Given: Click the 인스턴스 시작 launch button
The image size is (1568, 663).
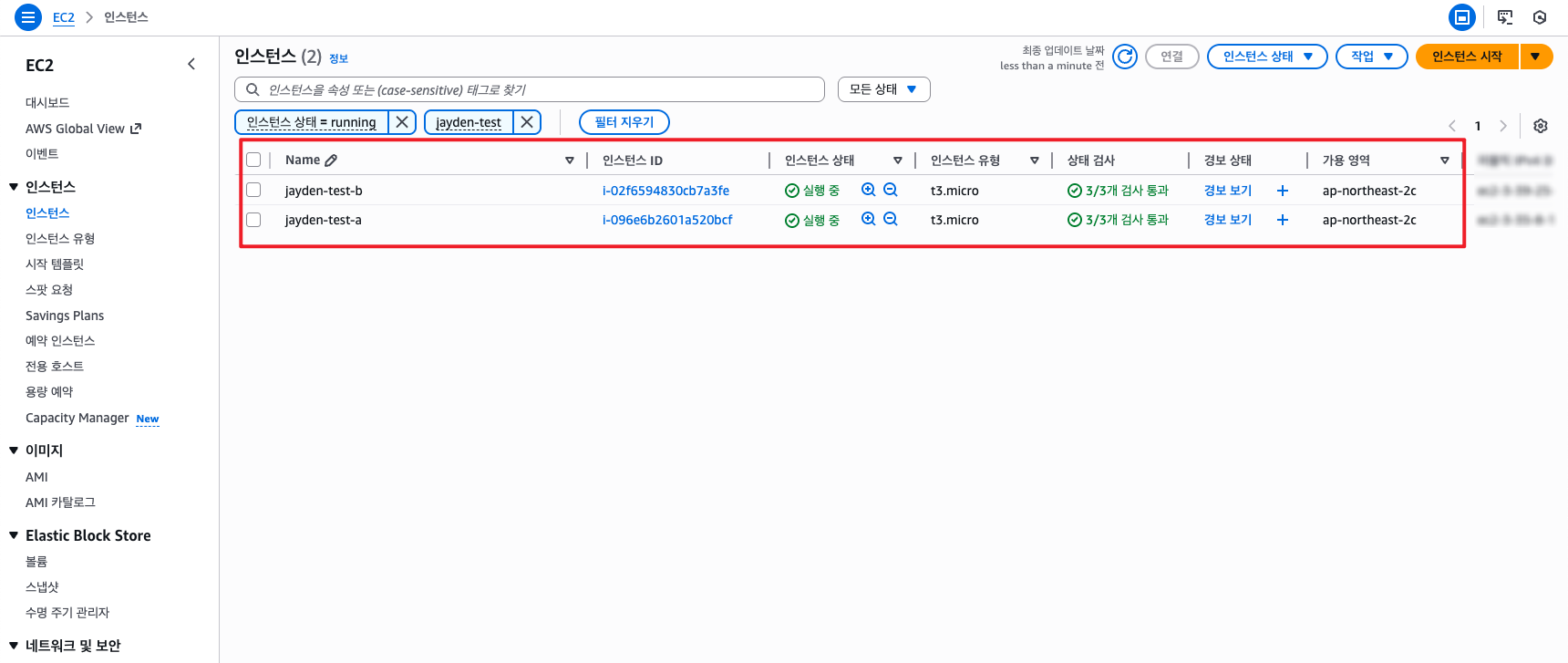Looking at the screenshot, I should (x=1467, y=57).
